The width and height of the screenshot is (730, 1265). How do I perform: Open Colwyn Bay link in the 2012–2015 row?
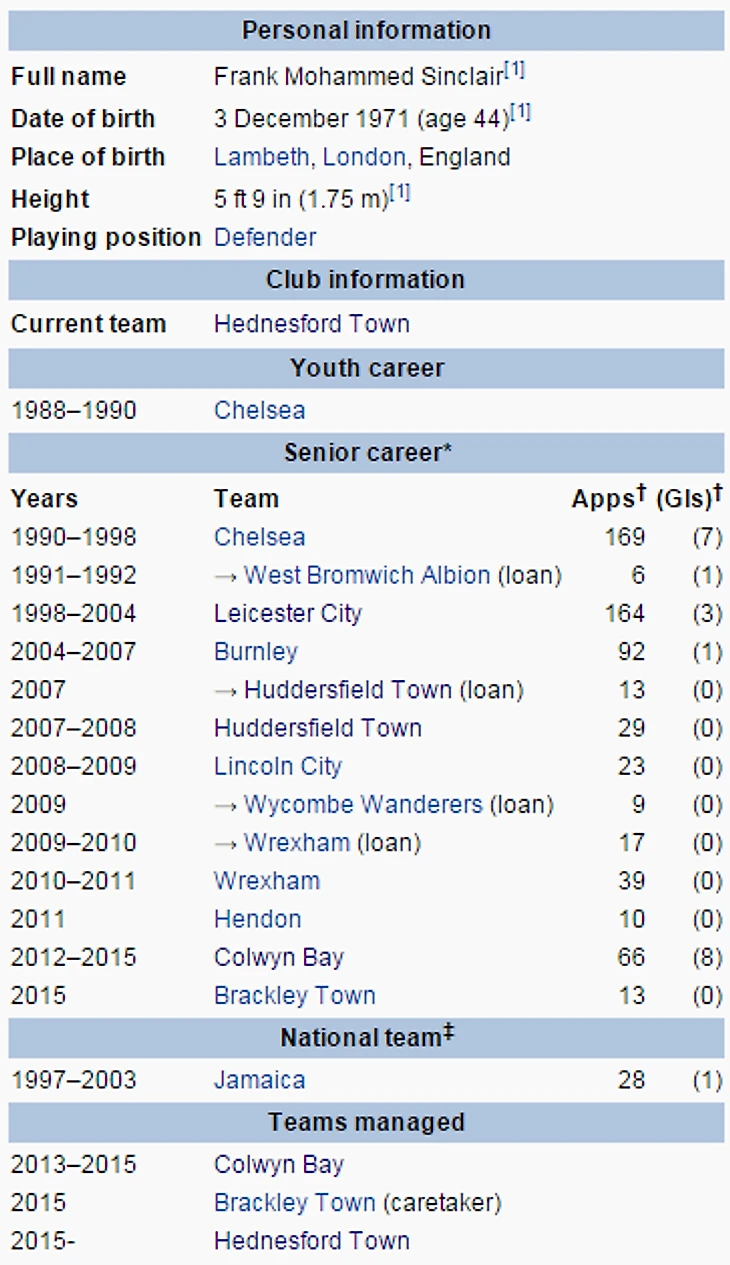pyautogui.click(x=279, y=958)
